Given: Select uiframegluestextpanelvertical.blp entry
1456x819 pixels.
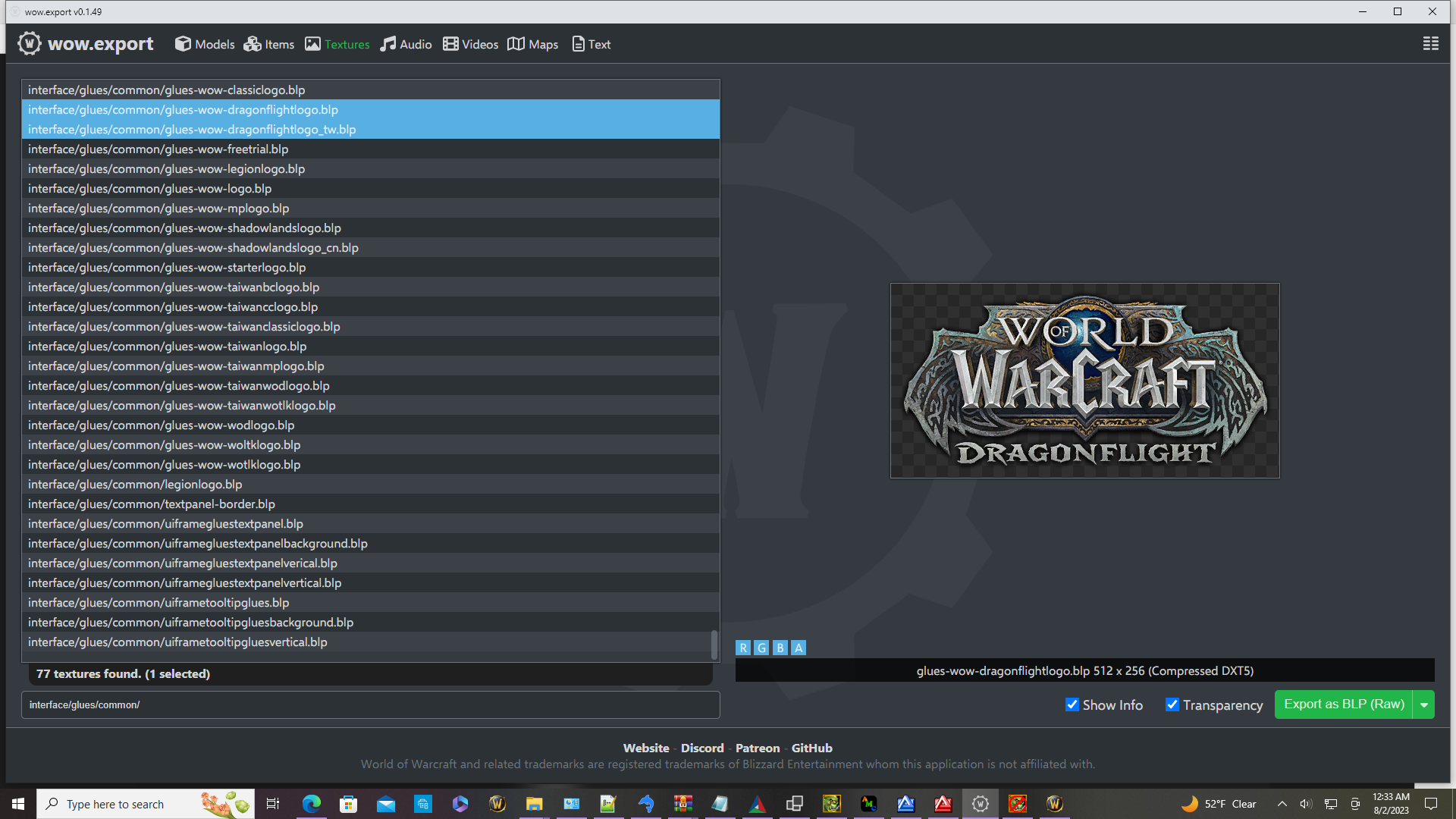Looking at the screenshot, I should coord(371,582).
